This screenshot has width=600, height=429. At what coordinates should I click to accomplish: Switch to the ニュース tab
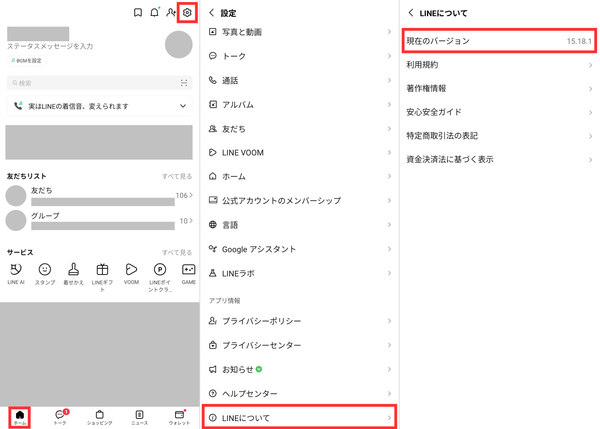(x=140, y=417)
